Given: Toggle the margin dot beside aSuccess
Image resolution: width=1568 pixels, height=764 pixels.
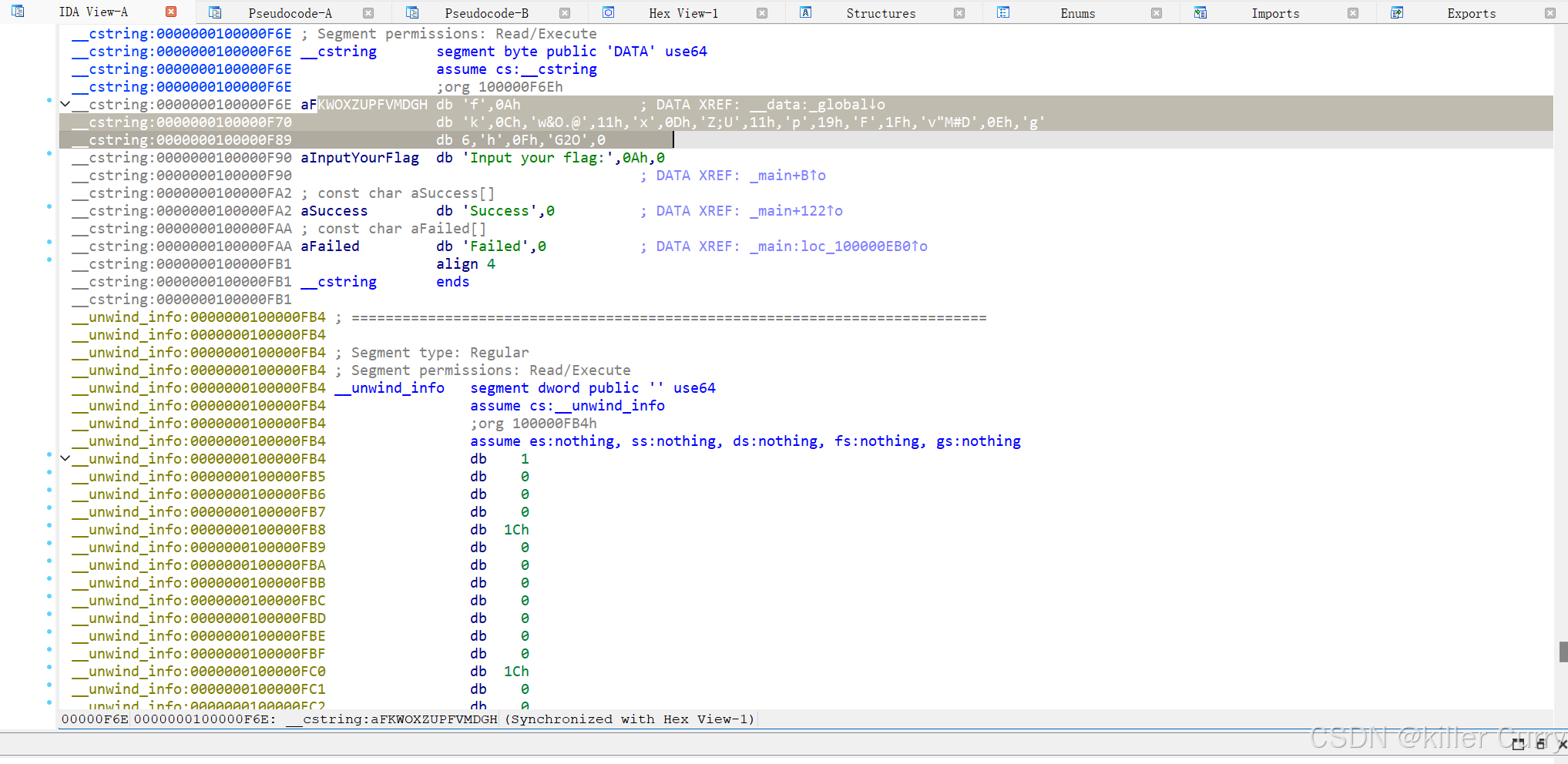Looking at the screenshot, I should coord(51,208).
